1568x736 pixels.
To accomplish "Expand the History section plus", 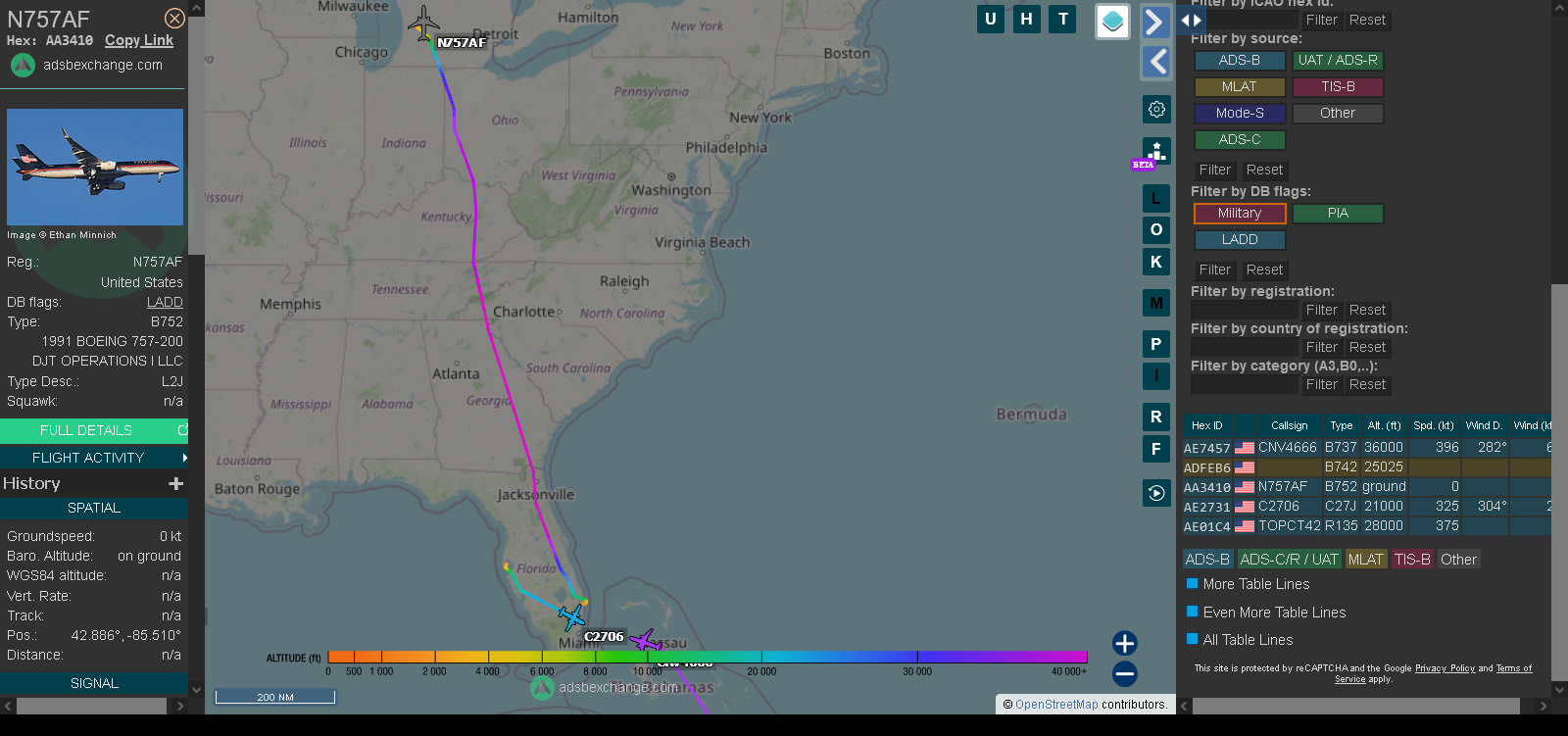I will [x=176, y=483].
